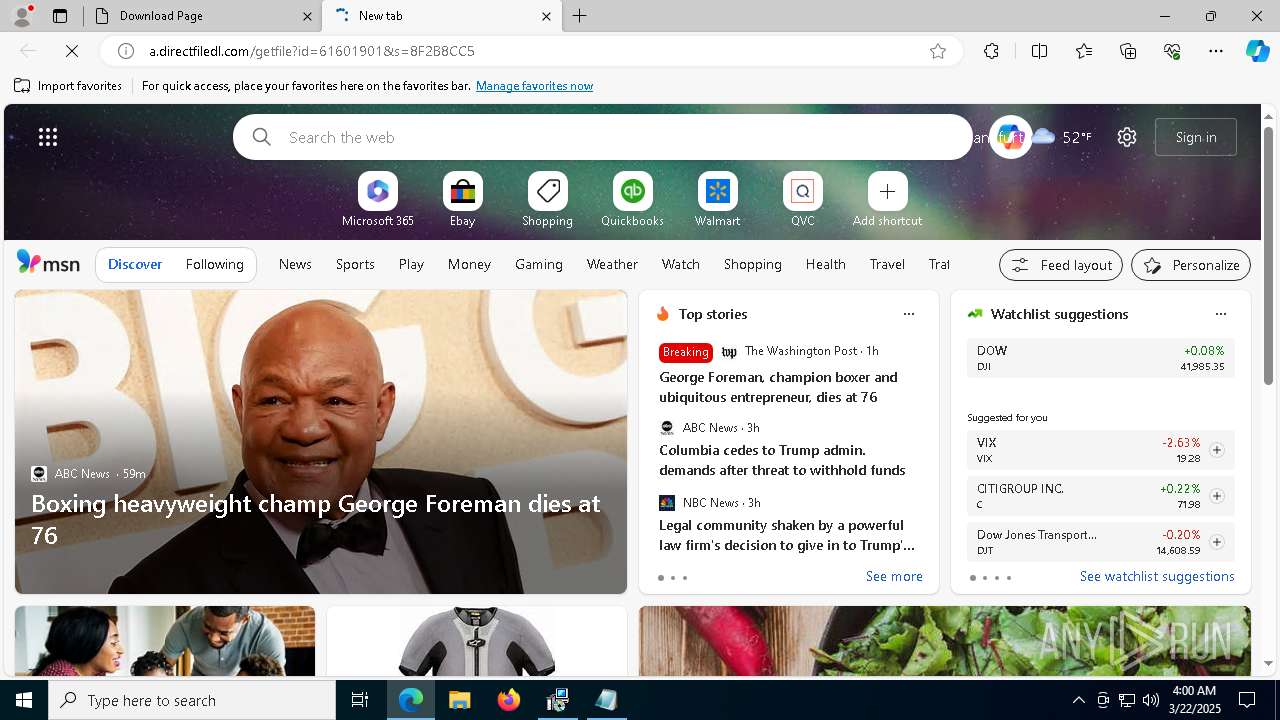Viewport: 1280px width, 720px height.
Task: Open tab actions menu icon
Action: [x=60, y=16]
